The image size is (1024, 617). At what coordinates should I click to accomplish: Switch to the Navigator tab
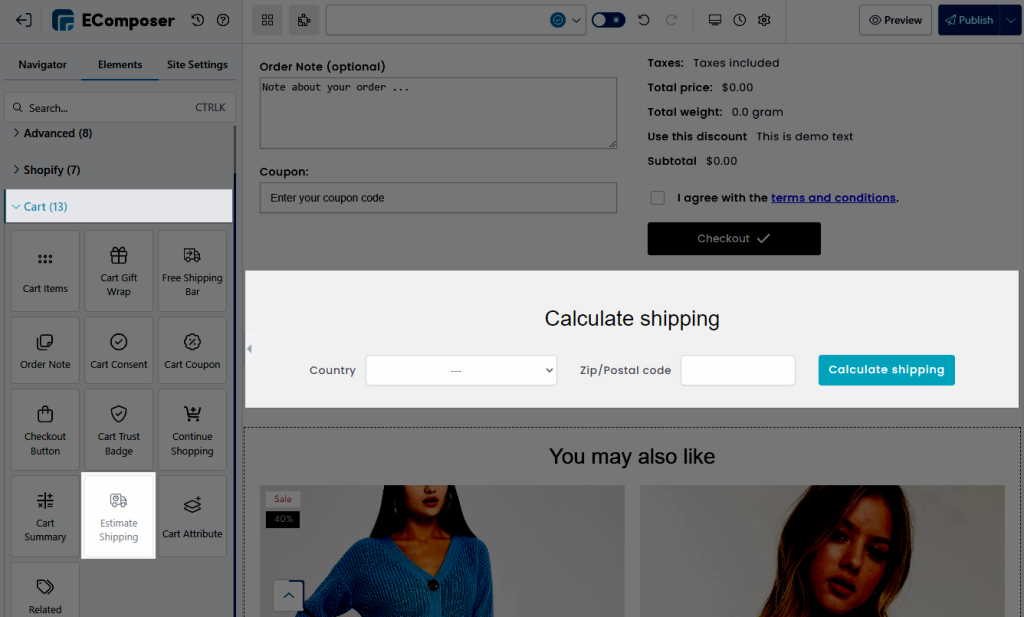pos(42,65)
